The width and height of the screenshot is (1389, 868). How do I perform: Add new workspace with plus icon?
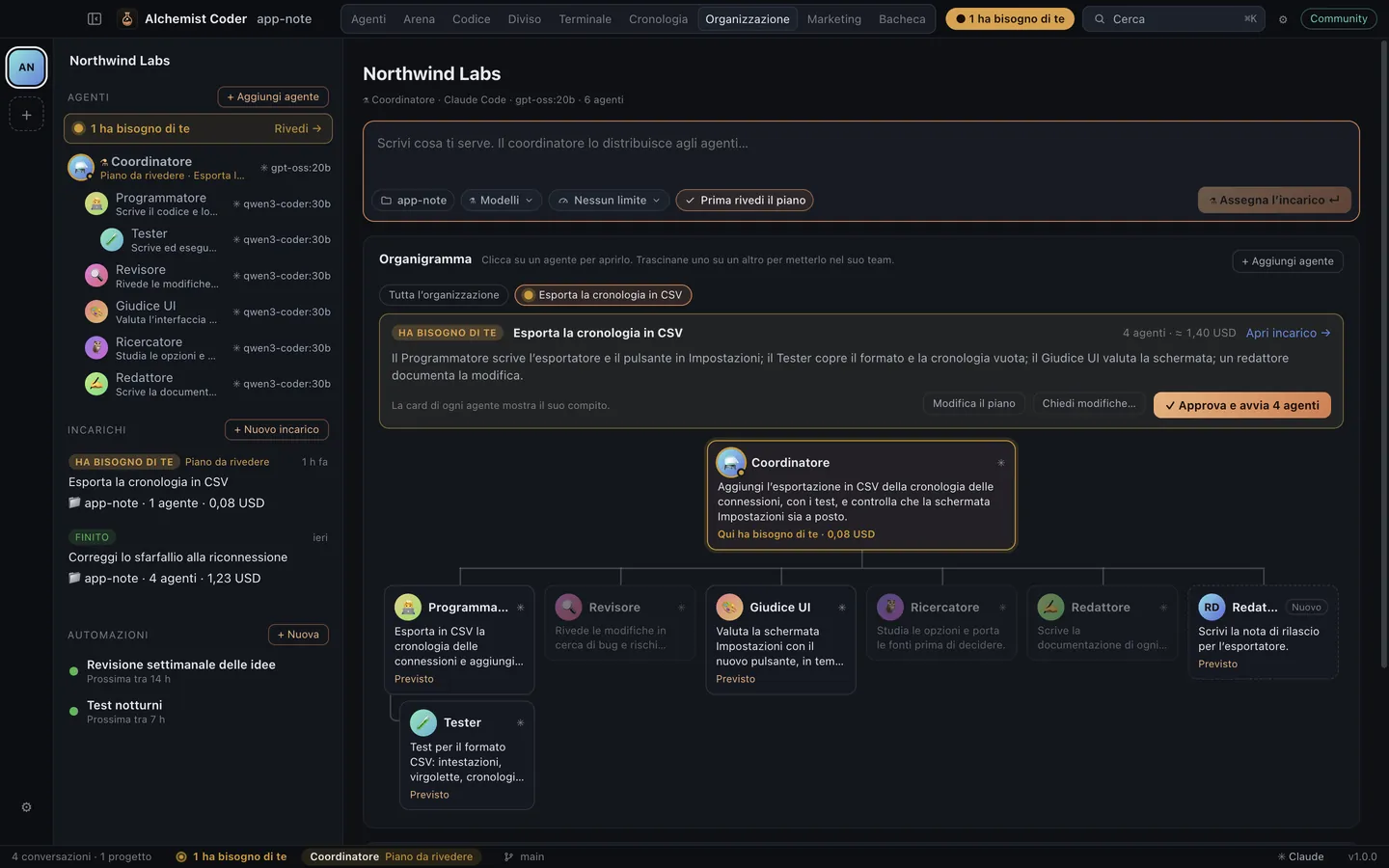[26, 115]
